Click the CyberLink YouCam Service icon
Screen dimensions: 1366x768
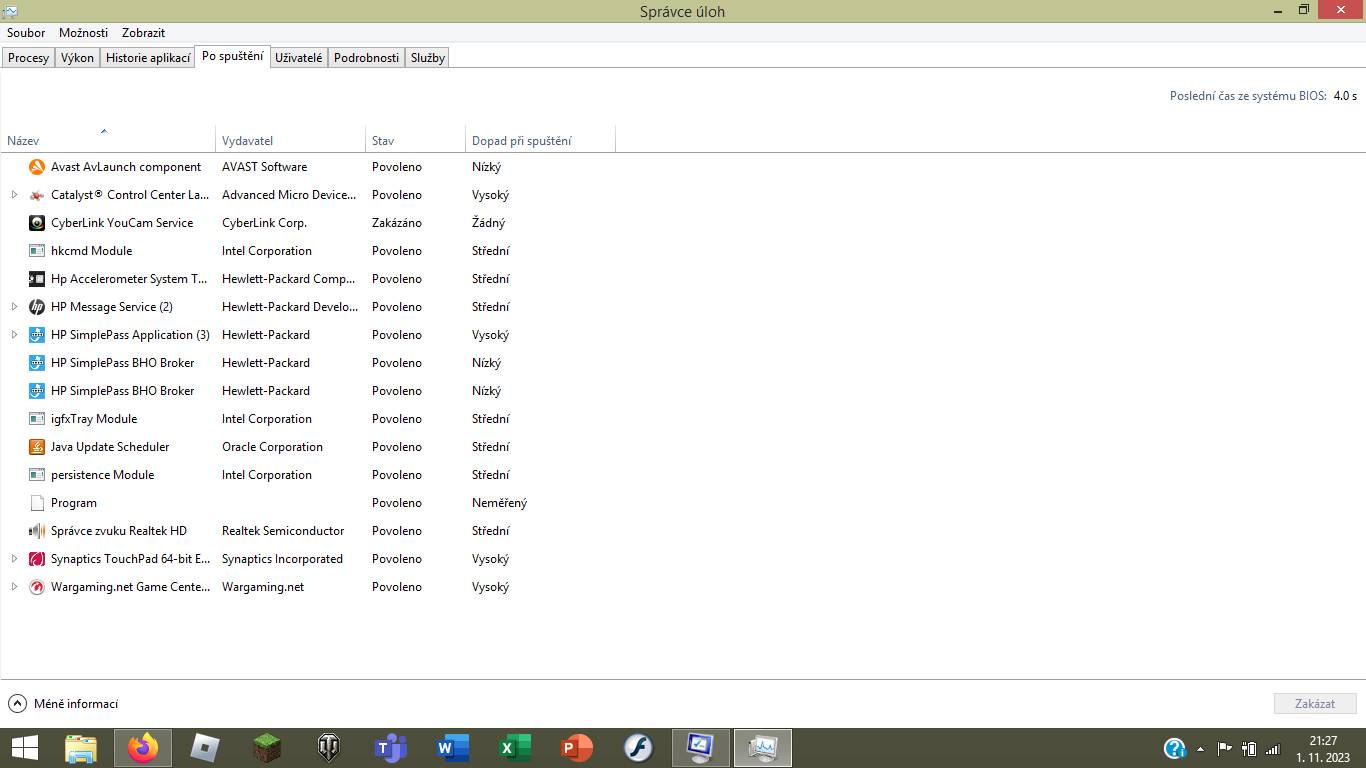click(37, 223)
